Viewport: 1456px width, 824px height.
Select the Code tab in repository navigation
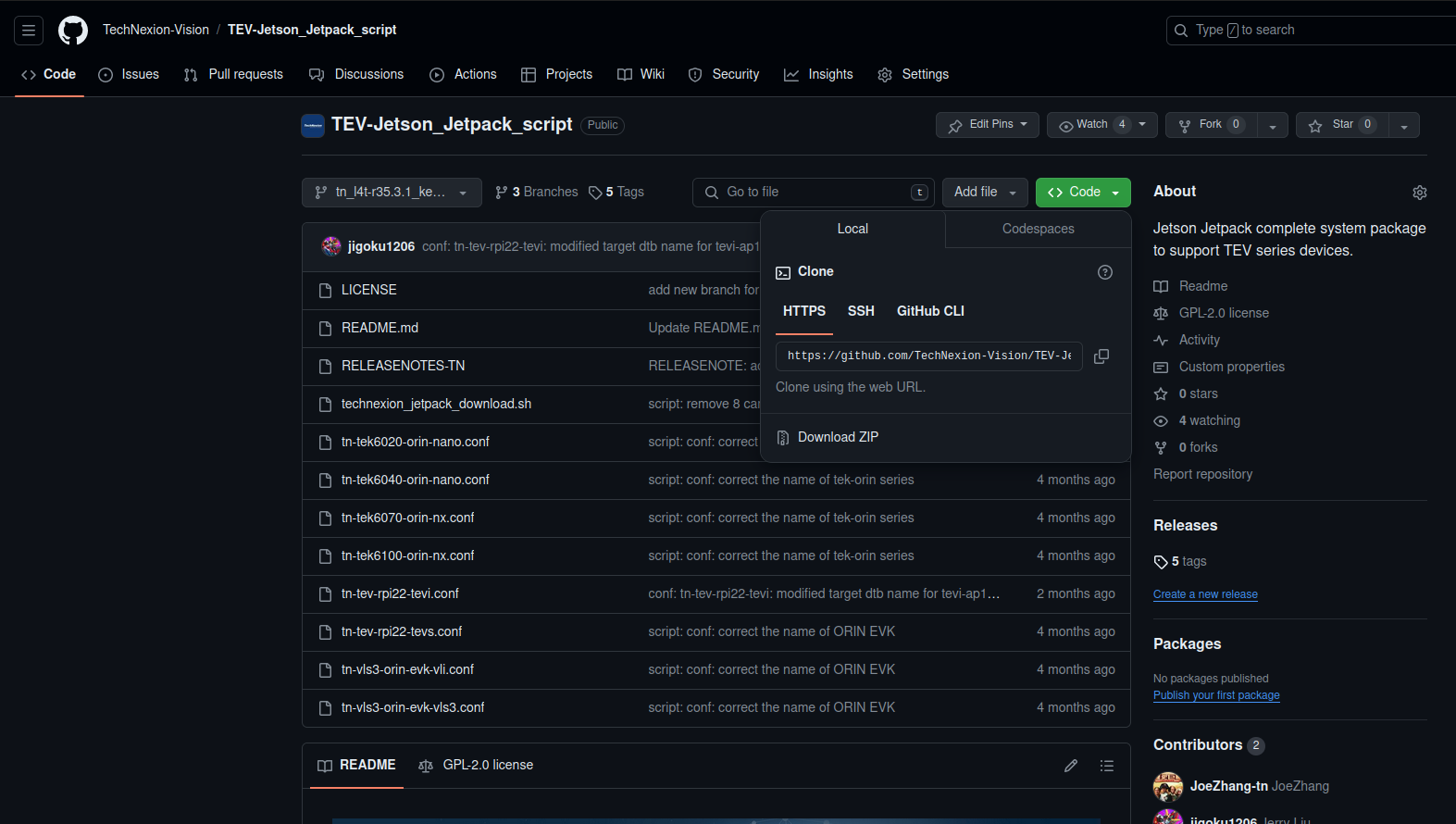coord(48,75)
